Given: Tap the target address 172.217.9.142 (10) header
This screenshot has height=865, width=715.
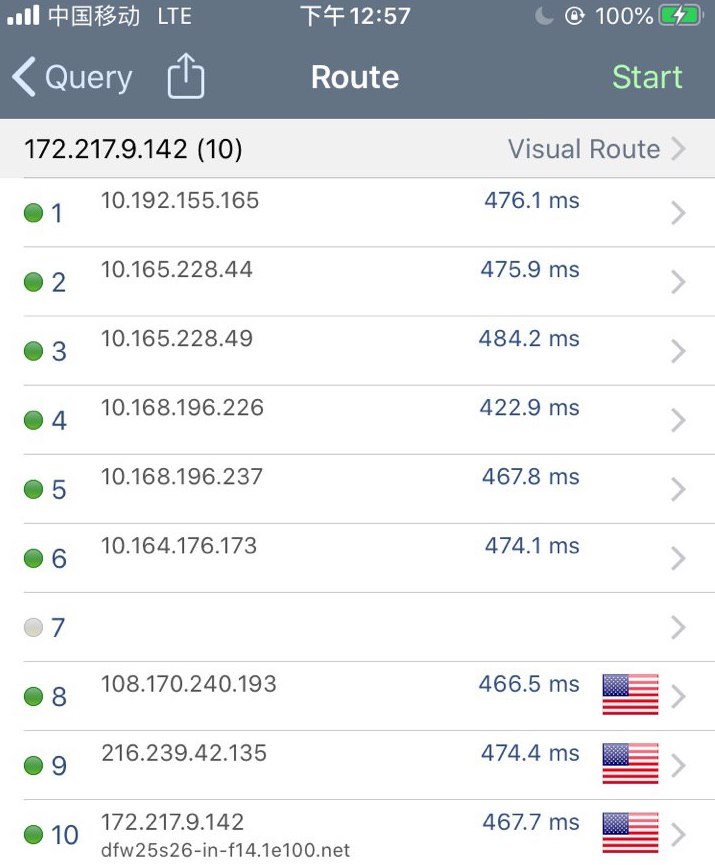Looking at the screenshot, I should coord(133,149).
